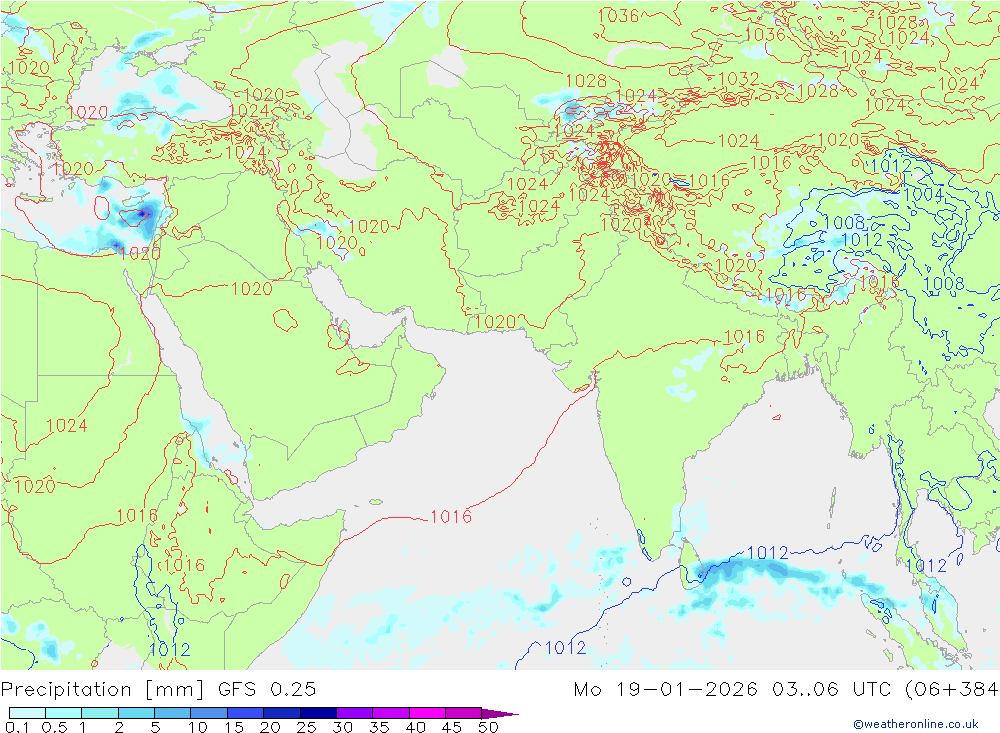Click the blue '1004' isobar label
This screenshot has height=733, width=1000.
click(x=923, y=194)
